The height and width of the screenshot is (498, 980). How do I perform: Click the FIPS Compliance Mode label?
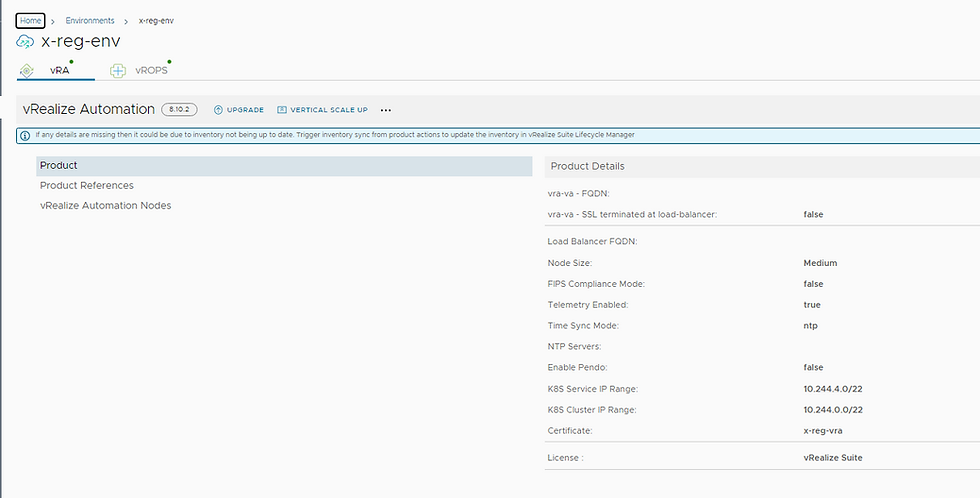pyautogui.click(x=596, y=284)
